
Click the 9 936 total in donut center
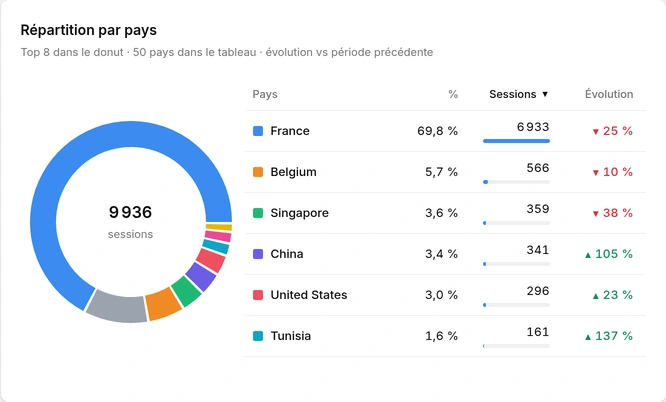[x=130, y=212]
